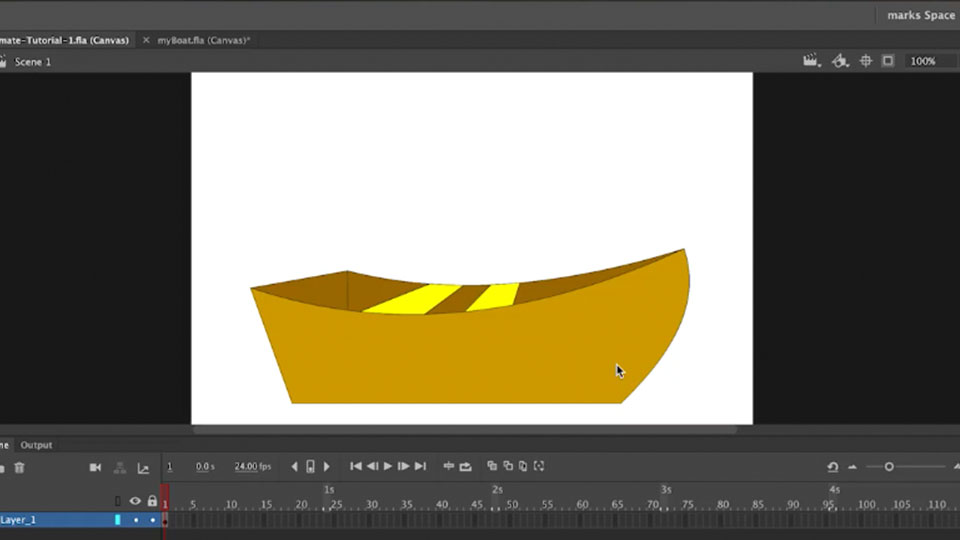The width and height of the screenshot is (960, 540).
Task: Add a camera using the camera icon
Action: [96, 467]
